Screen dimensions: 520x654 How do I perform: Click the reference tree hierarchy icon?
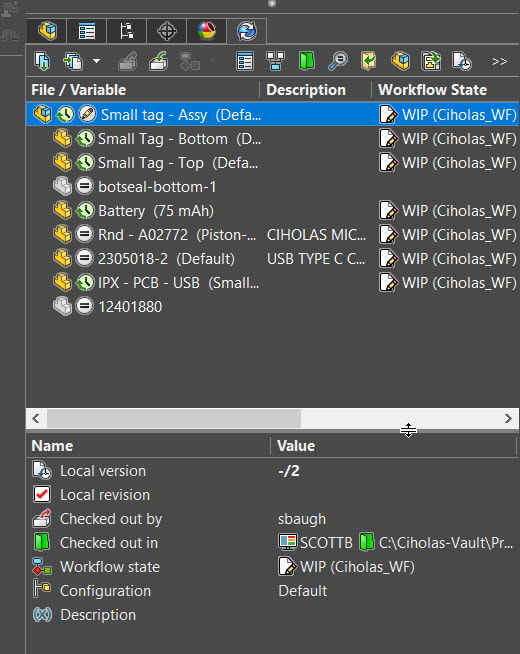pos(275,61)
